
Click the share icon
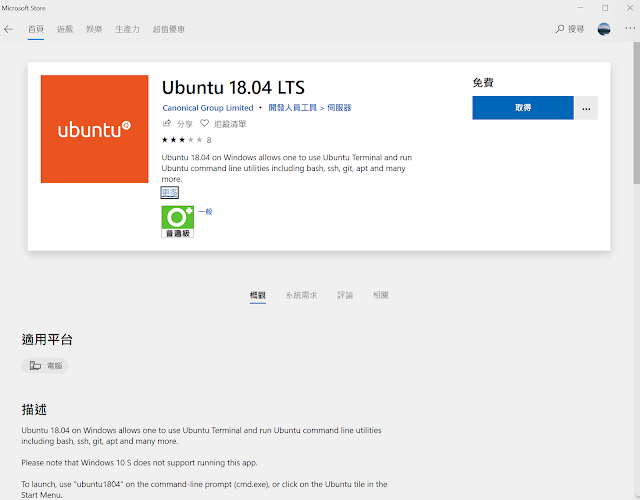tap(167, 123)
